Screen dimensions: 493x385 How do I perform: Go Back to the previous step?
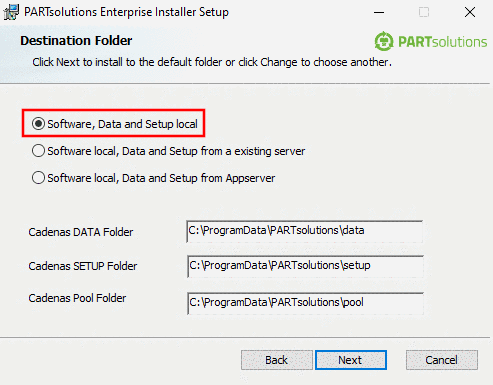277,360
